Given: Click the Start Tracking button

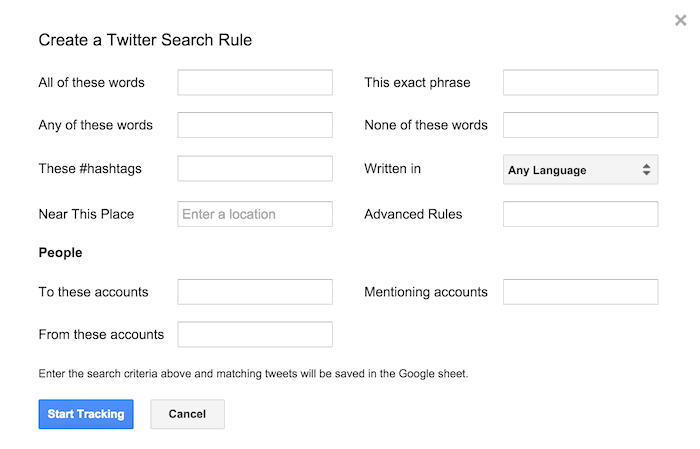Looking at the screenshot, I should [x=86, y=414].
